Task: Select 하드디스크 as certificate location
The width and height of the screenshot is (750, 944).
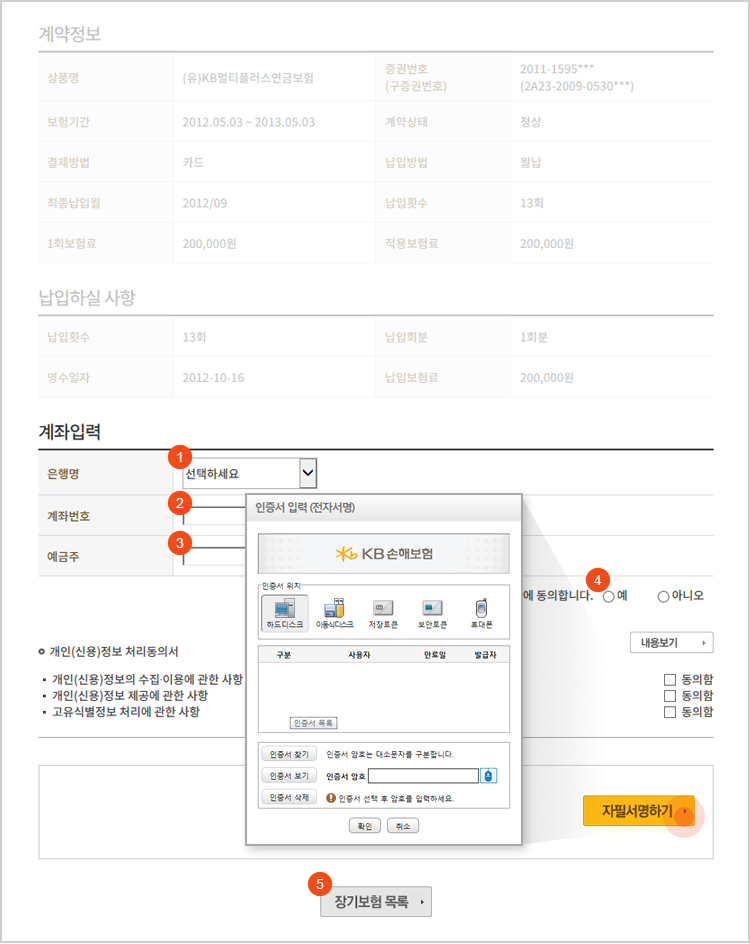Action: click(x=284, y=613)
